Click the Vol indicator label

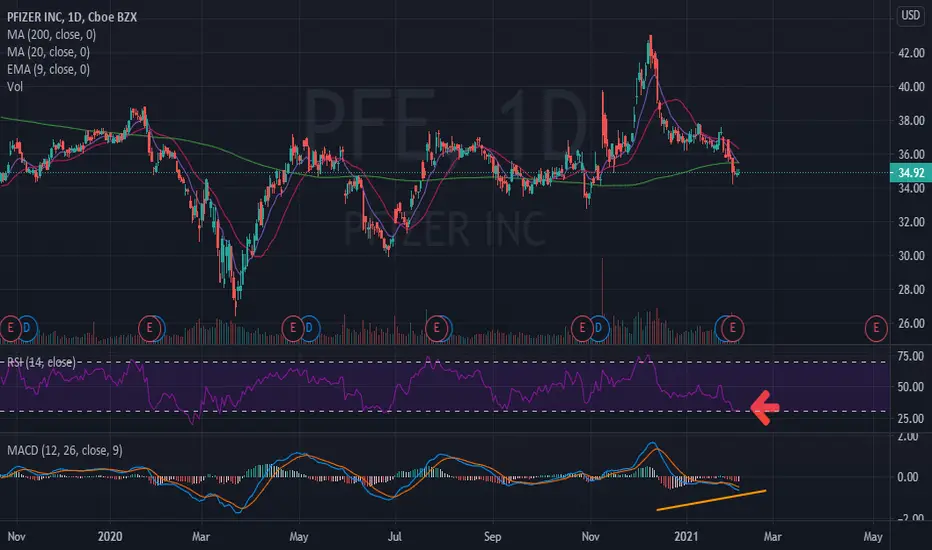click(15, 87)
